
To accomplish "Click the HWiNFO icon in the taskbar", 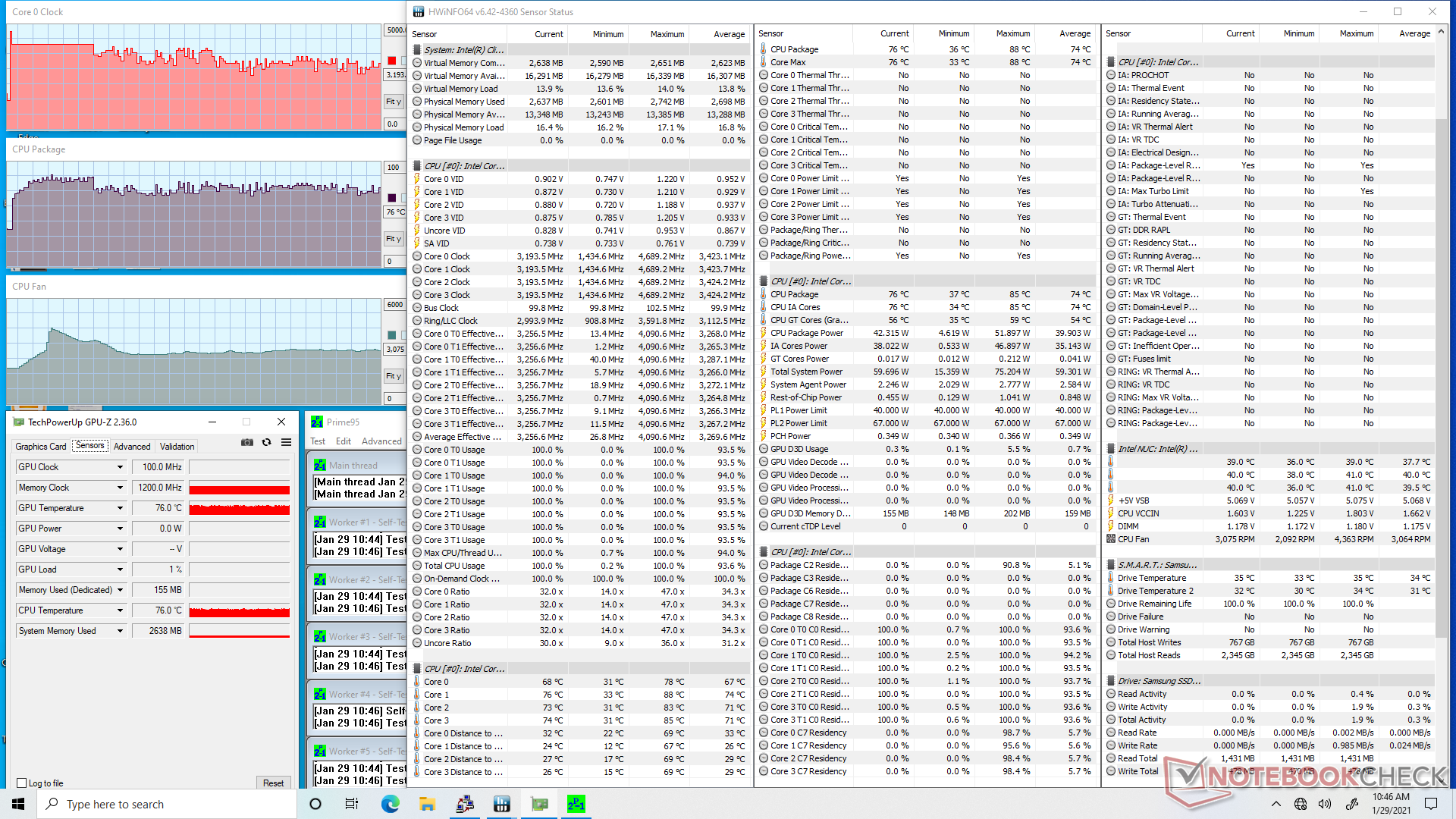I will 501,804.
